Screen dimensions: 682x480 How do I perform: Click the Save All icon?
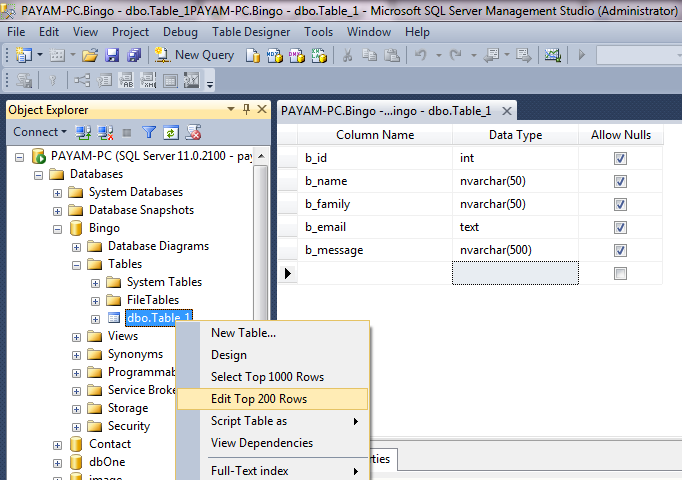(134, 55)
